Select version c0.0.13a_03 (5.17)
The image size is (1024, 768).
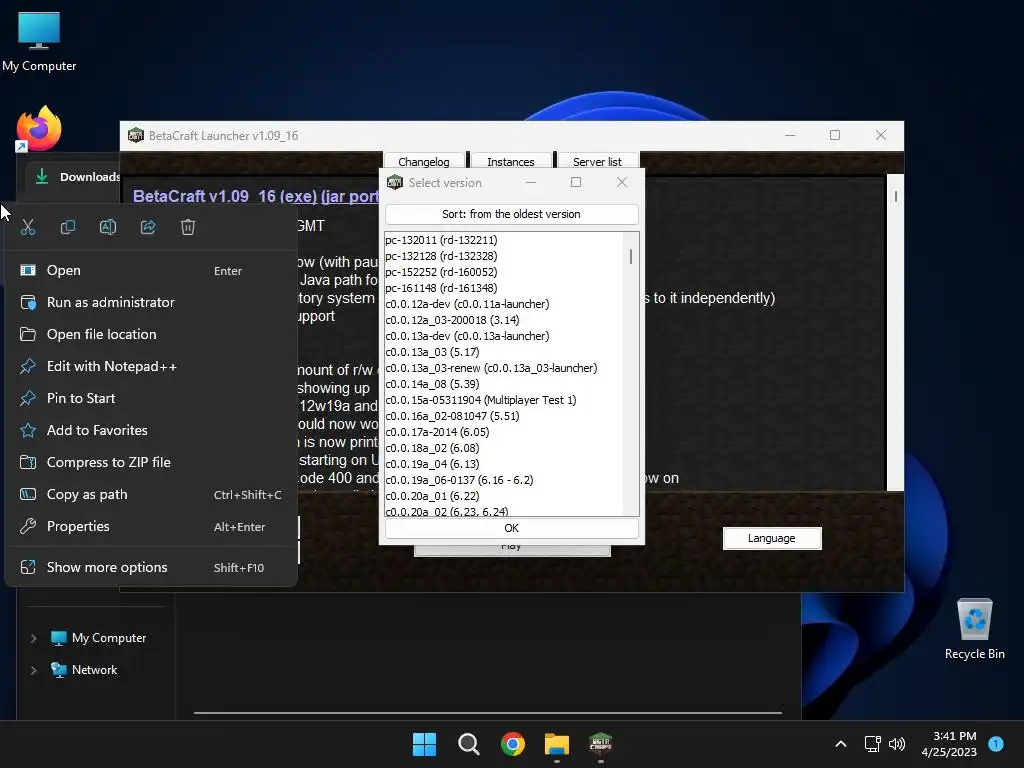point(432,352)
